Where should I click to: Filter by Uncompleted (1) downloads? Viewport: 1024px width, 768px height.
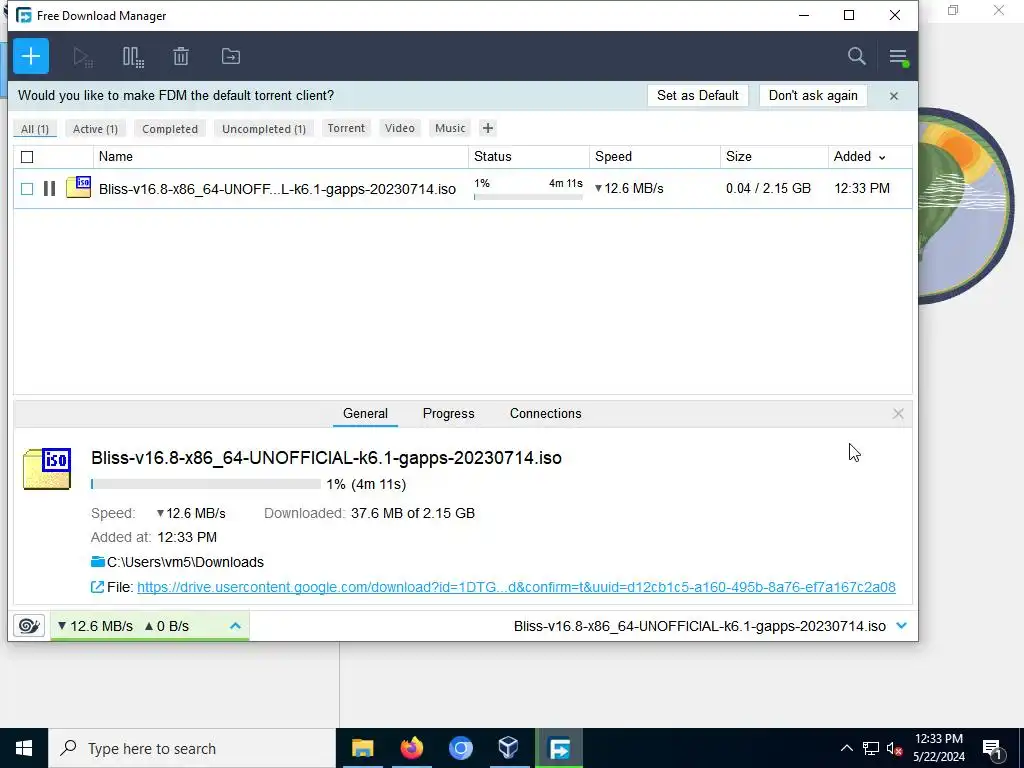[264, 129]
